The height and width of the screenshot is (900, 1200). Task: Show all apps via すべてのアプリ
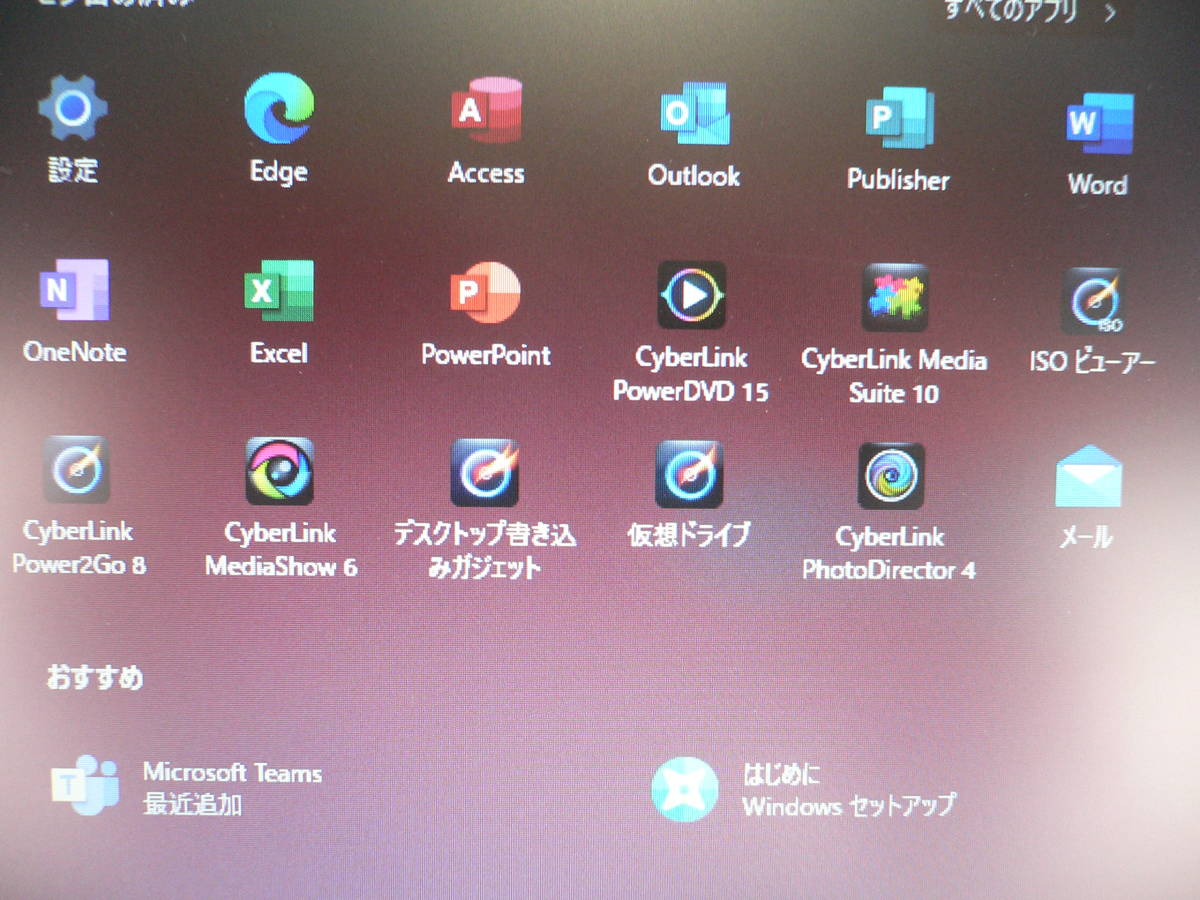point(1030,11)
